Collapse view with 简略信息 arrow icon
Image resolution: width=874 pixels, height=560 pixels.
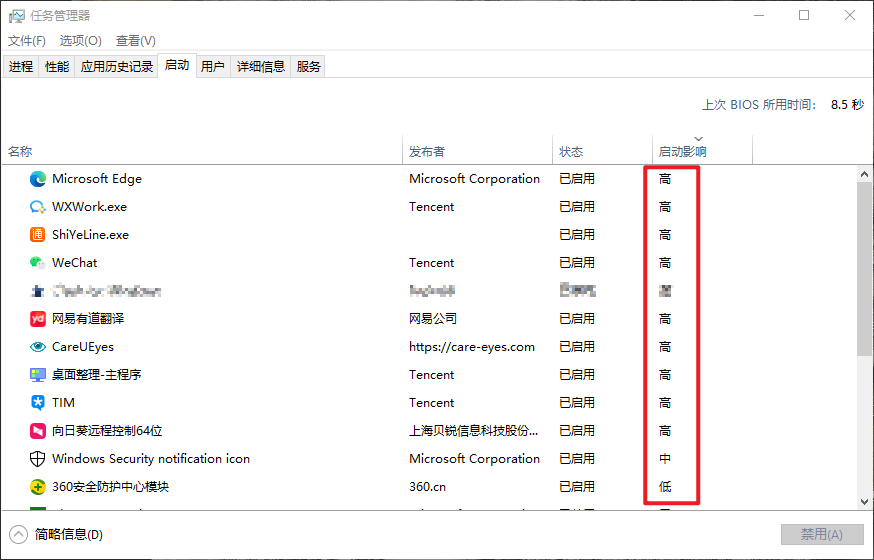tap(18, 534)
